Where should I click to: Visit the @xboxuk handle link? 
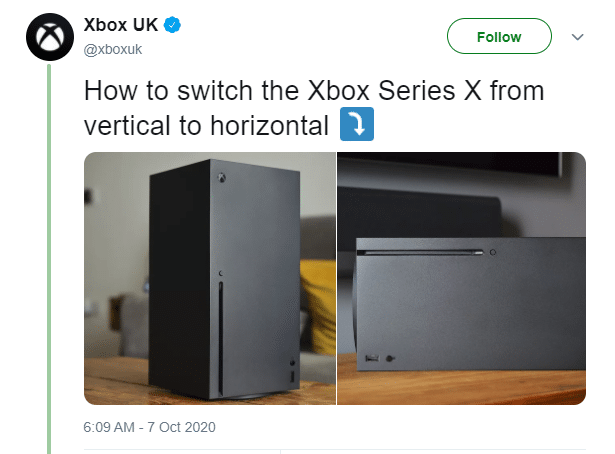point(113,49)
